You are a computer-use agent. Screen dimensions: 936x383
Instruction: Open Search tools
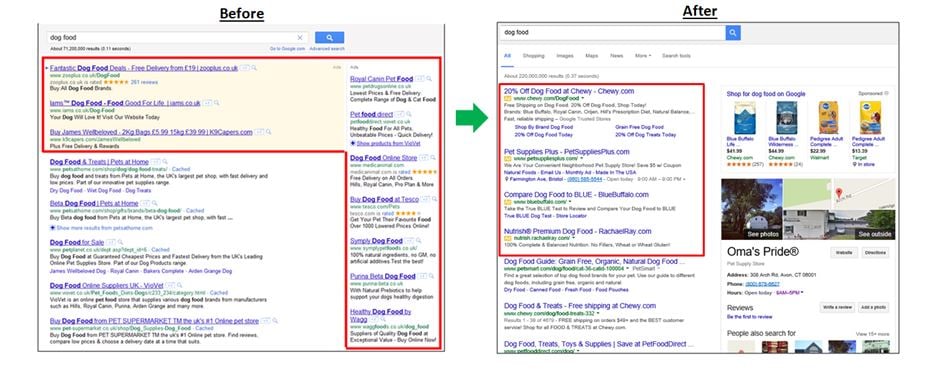[x=676, y=56]
